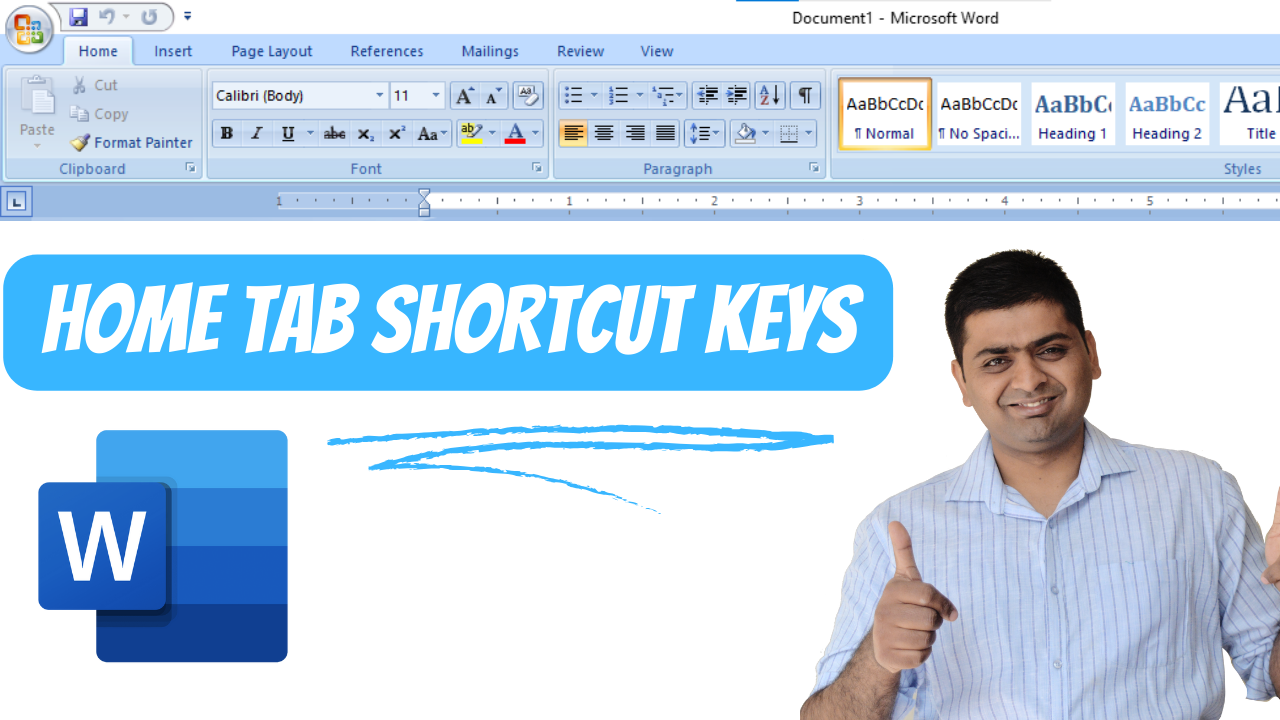Apply paragraph borders
Image resolution: width=1280 pixels, height=720 pixels.
coord(789,134)
